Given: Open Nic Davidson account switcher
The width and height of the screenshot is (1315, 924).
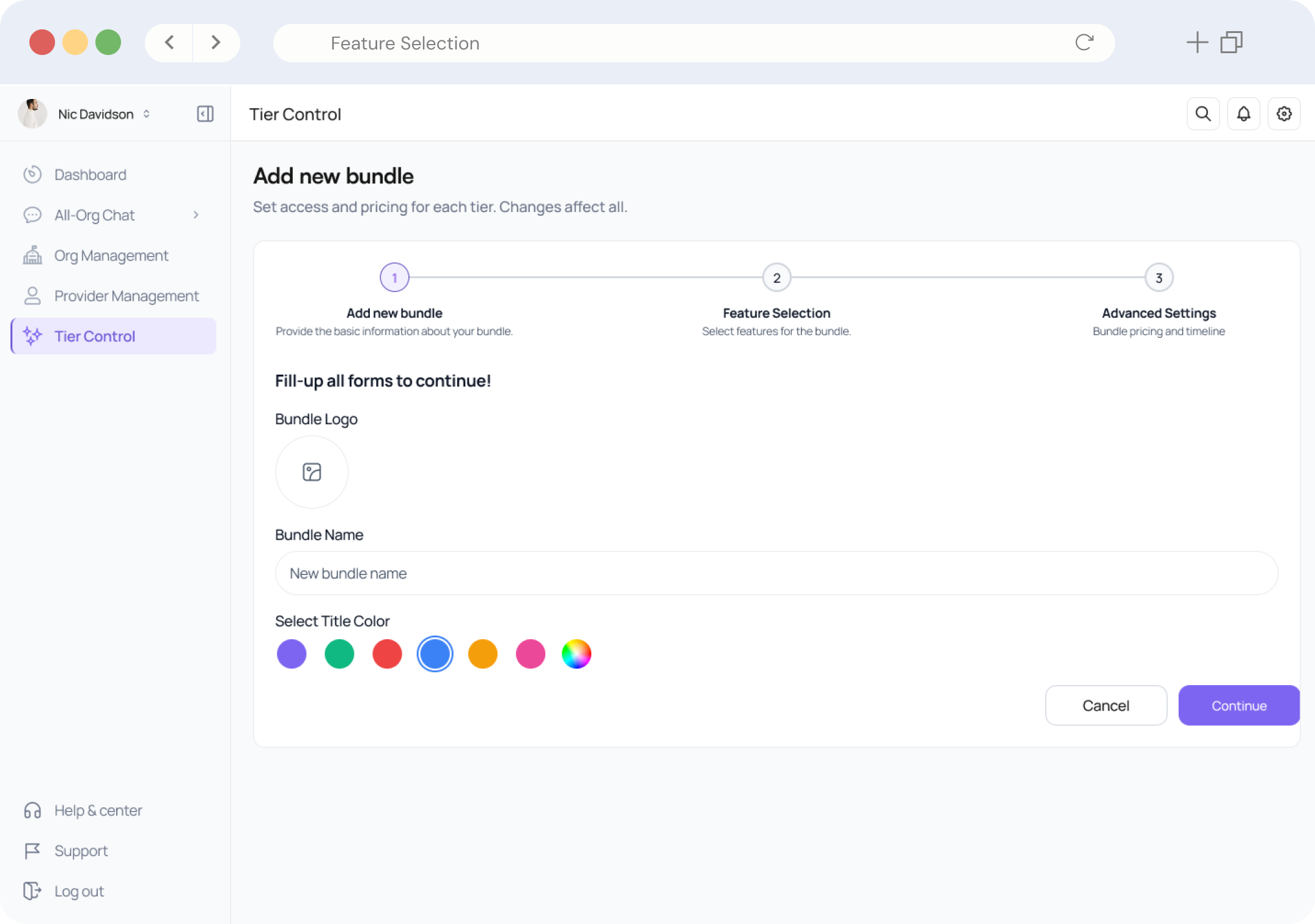Looking at the screenshot, I should [x=96, y=114].
